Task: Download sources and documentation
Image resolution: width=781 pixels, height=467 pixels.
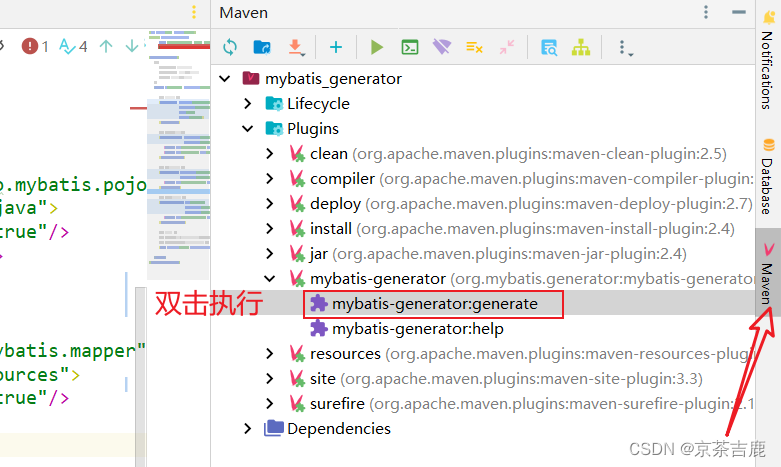Action: 296,47
